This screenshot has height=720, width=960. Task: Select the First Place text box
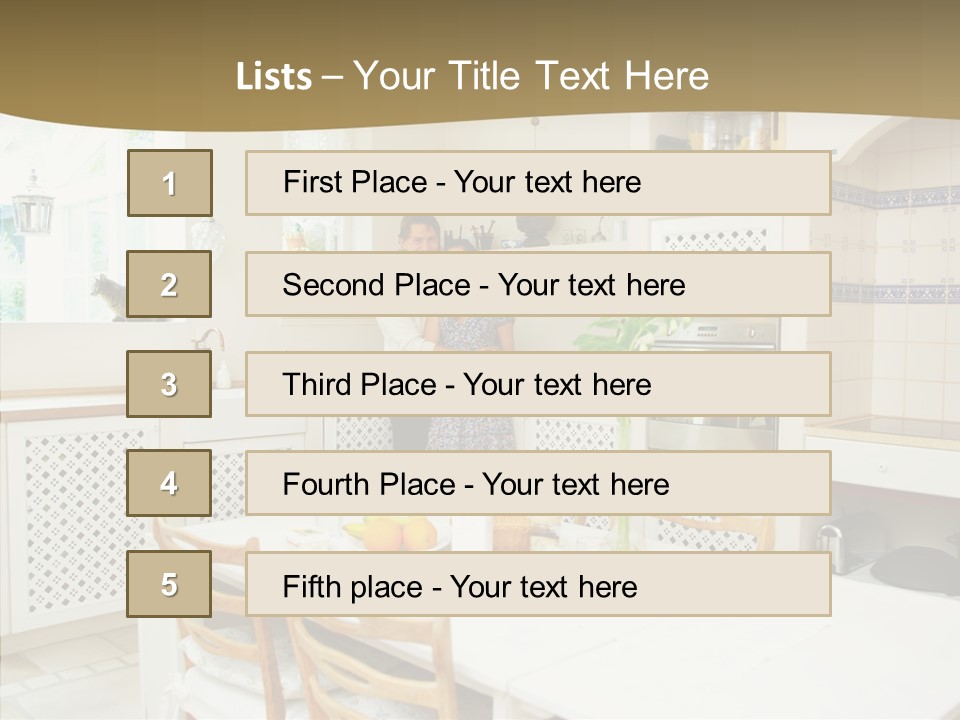pyautogui.click(x=538, y=183)
